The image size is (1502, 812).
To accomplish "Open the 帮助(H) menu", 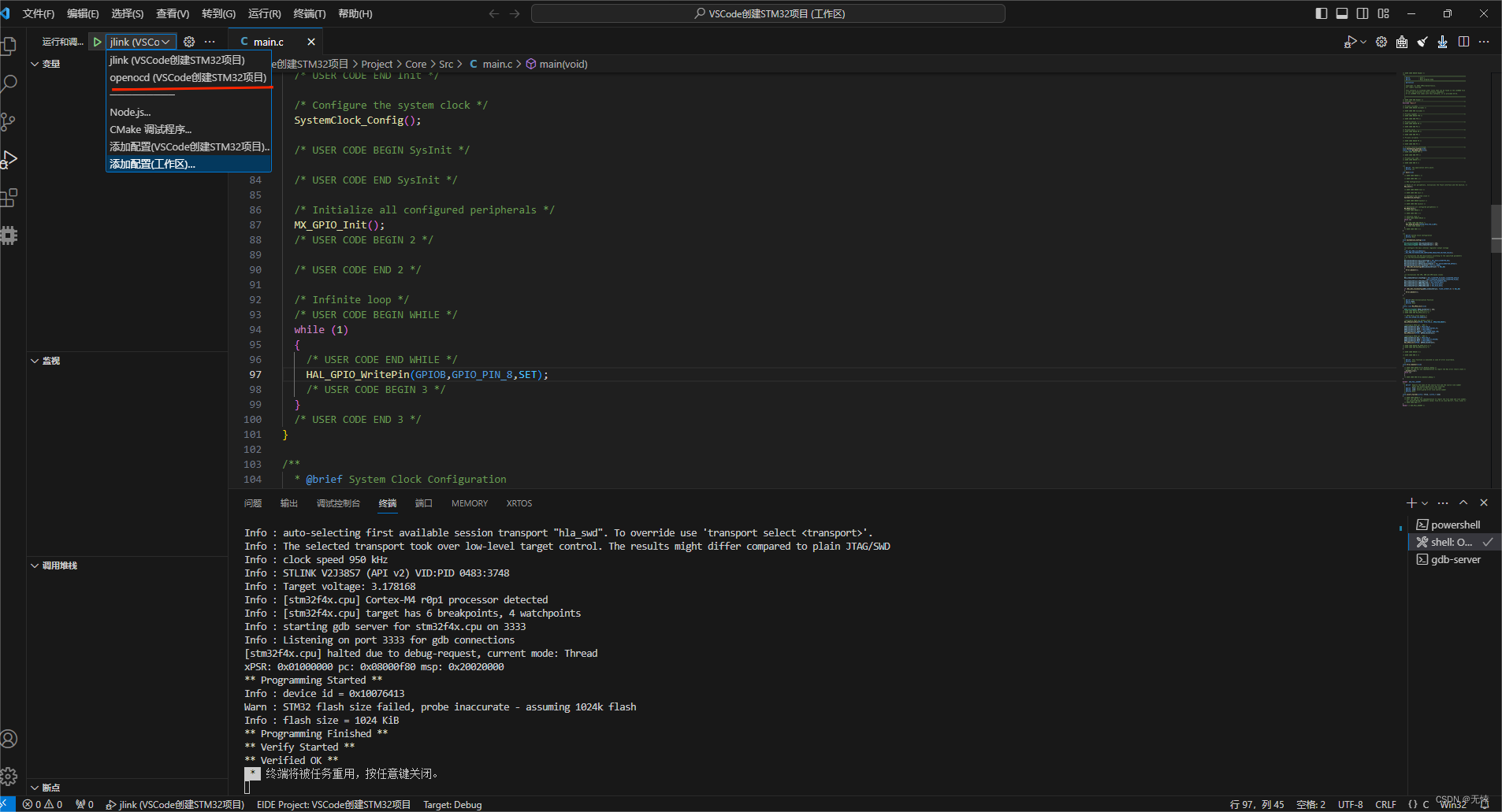I will (x=355, y=13).
